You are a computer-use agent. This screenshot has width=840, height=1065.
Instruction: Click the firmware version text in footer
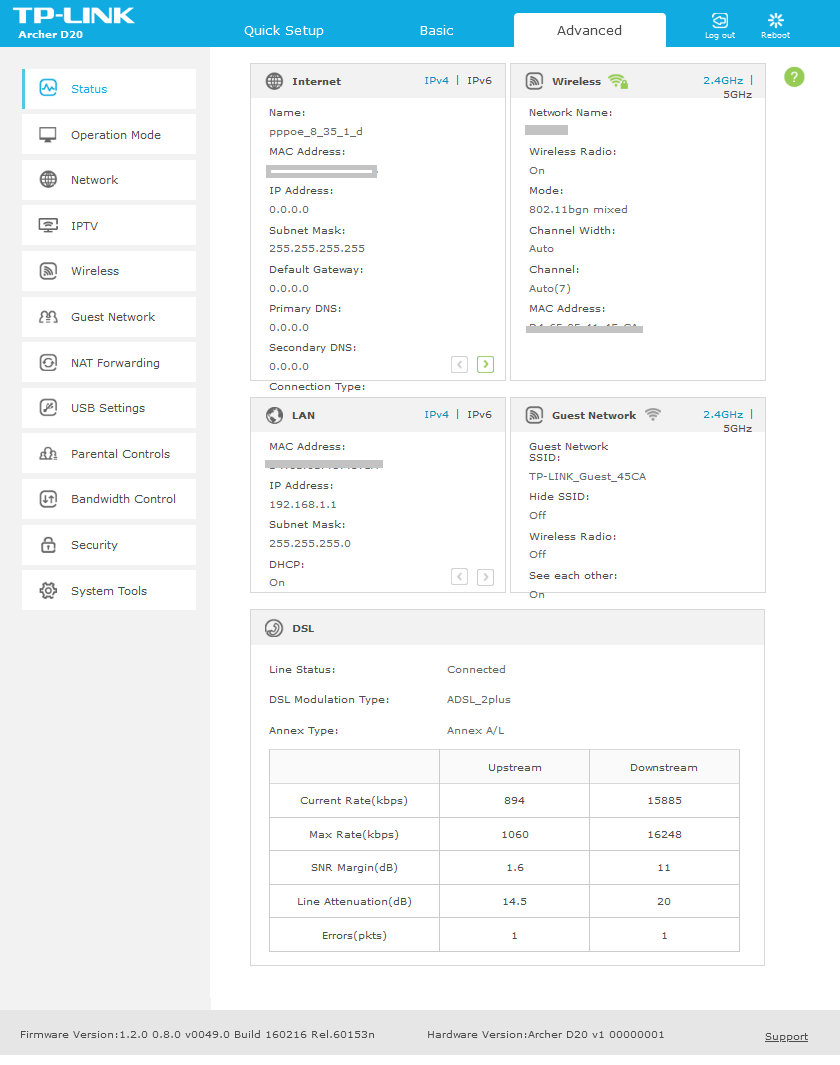point(197,1034)
